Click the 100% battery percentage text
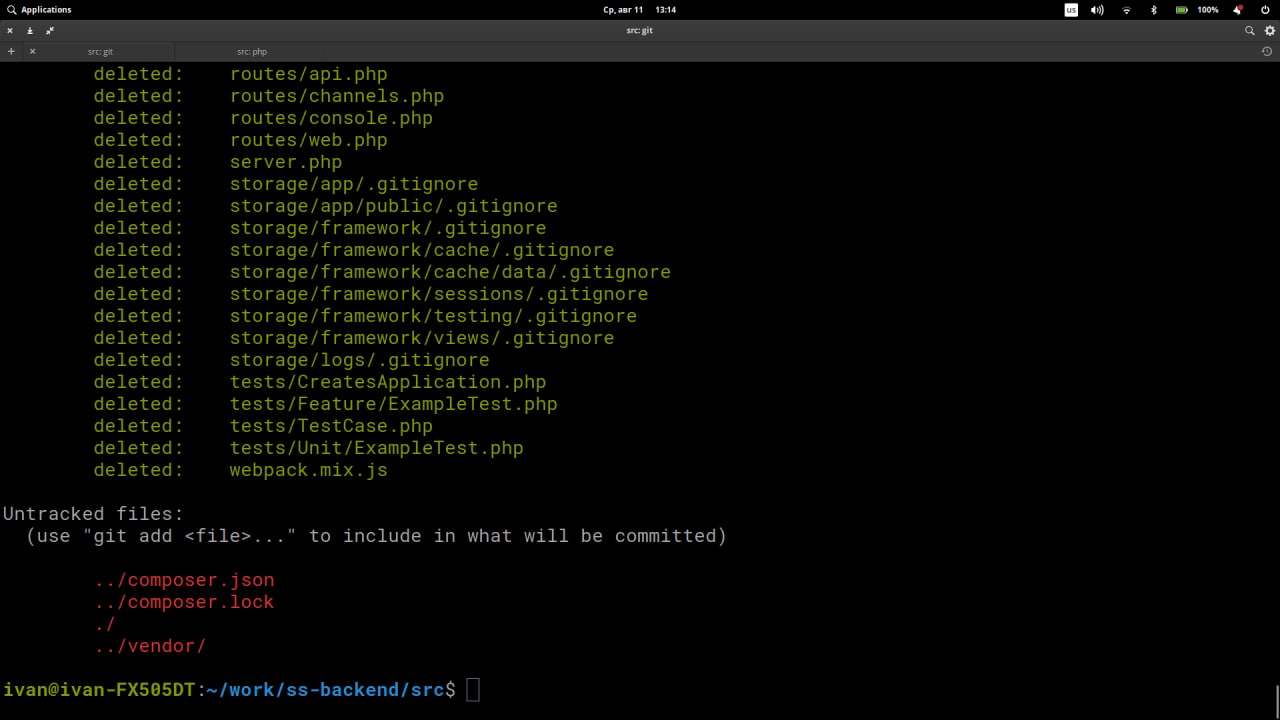Screen dimensions: 1280x720 pyautogui.click(x=1208, y=10)
